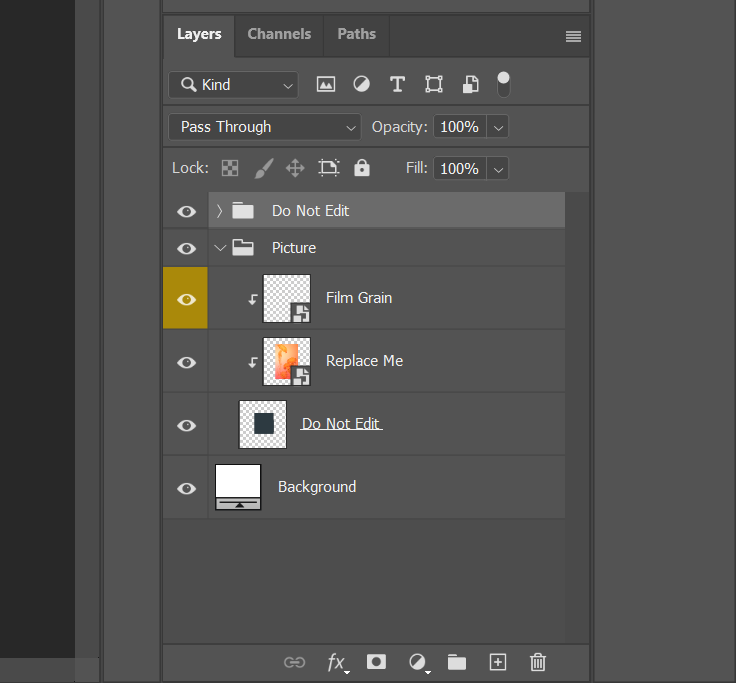Open the Pass Through blend mode dropdown
Image resolution: width=736 pixels, height=683 pixels.
(265, 127)
